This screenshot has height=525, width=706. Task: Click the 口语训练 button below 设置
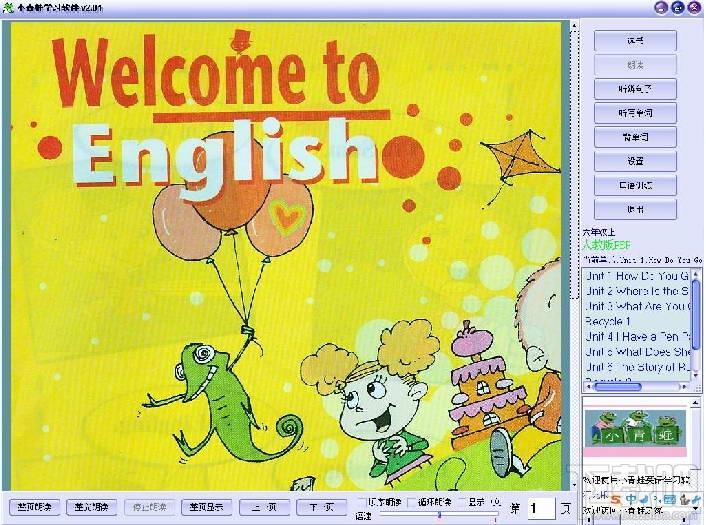coord(635,185)
